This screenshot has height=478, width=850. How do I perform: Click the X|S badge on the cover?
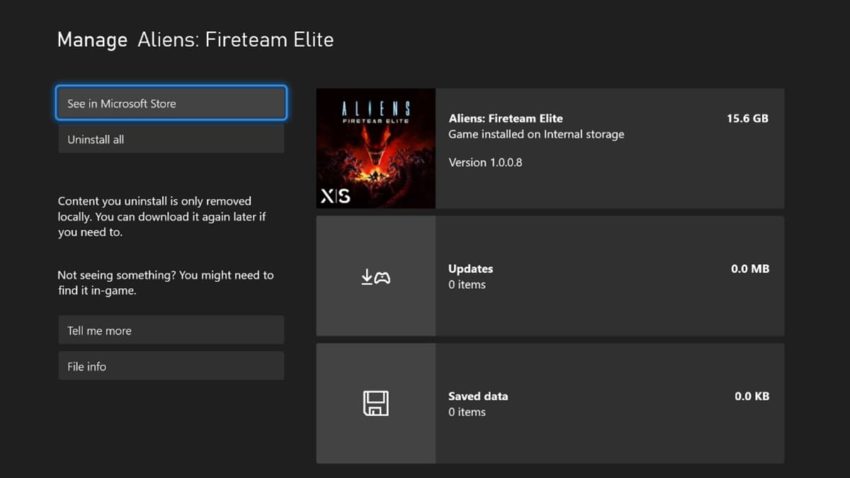[335, 196]
